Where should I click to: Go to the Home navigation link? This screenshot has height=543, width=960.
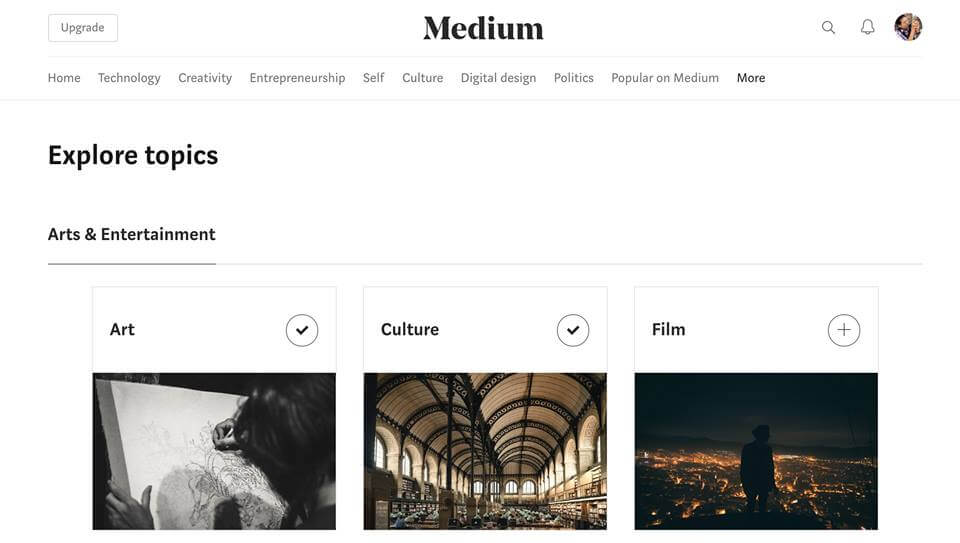(x=64, y=78)
